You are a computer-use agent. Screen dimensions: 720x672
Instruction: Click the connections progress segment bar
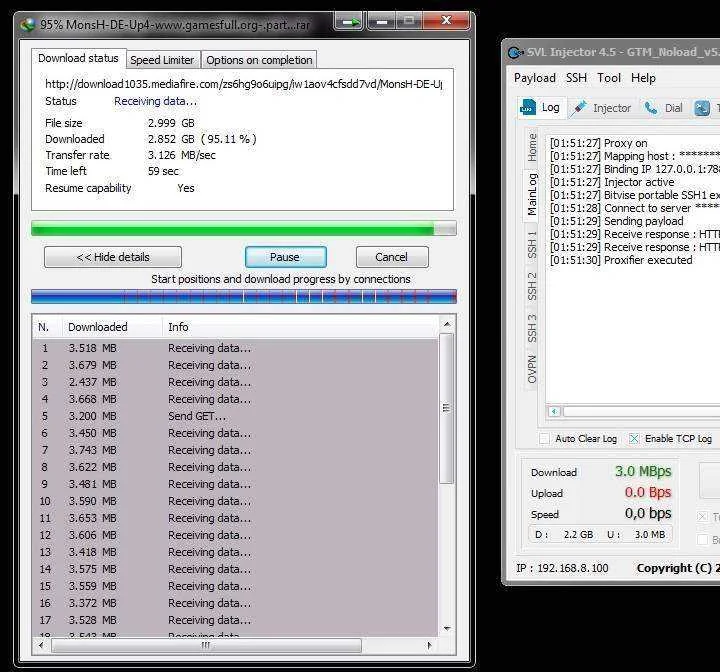[244, 297]
